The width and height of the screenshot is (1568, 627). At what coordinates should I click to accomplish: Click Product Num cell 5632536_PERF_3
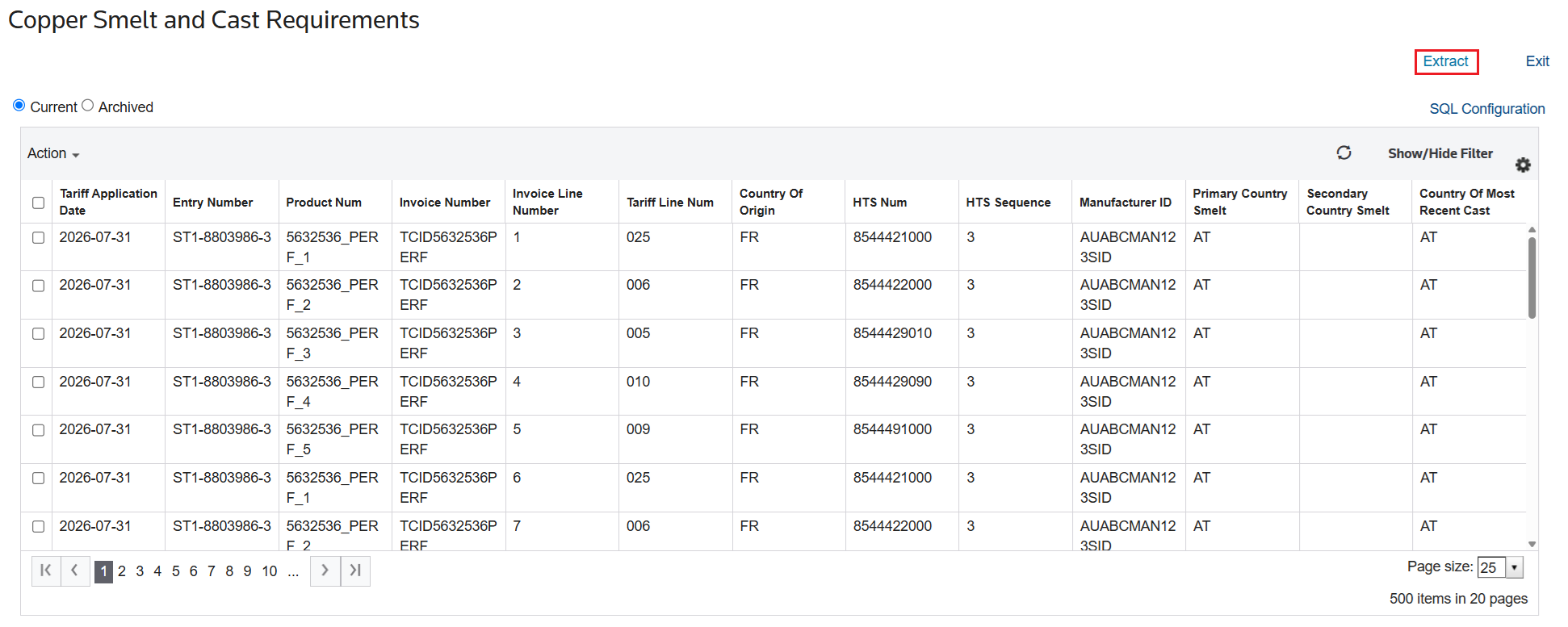pos(332,343)
